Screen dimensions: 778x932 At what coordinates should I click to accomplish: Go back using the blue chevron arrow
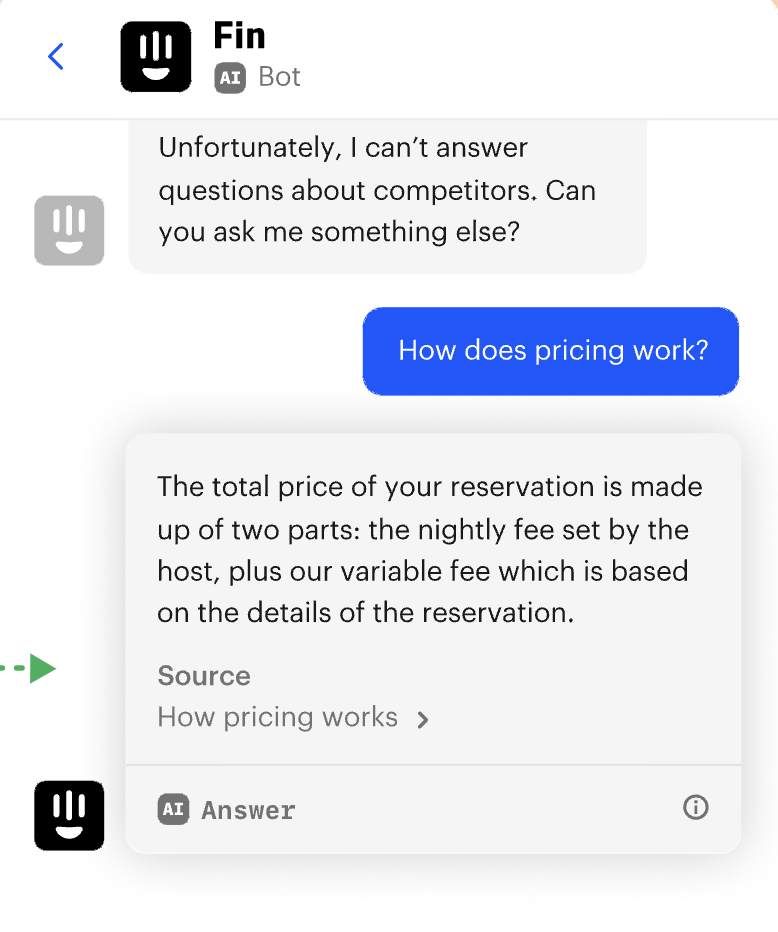[56, 57]
